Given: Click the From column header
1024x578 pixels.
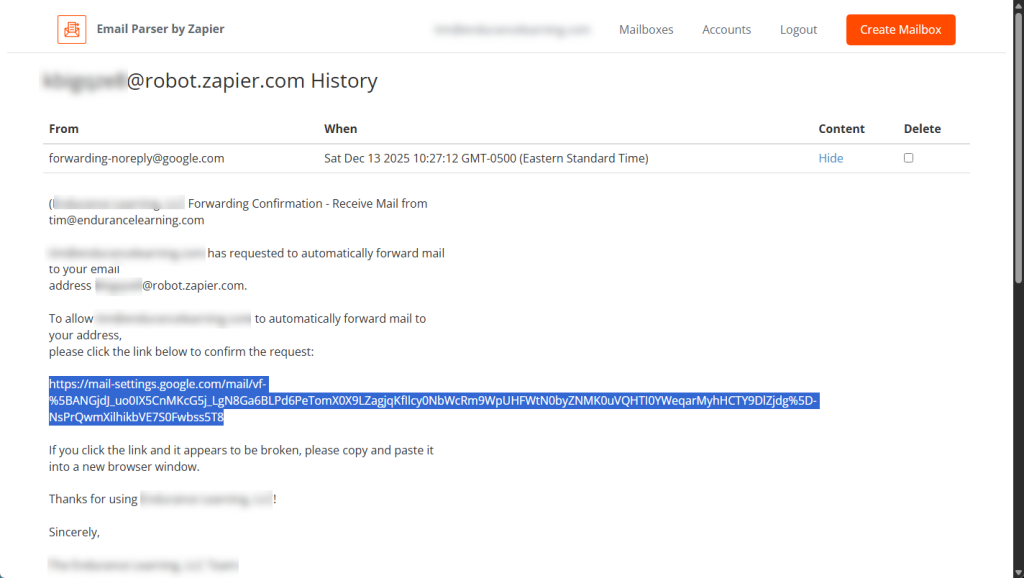Looking at the screenshot, I should pyautogui.click(x=63, y=129).
